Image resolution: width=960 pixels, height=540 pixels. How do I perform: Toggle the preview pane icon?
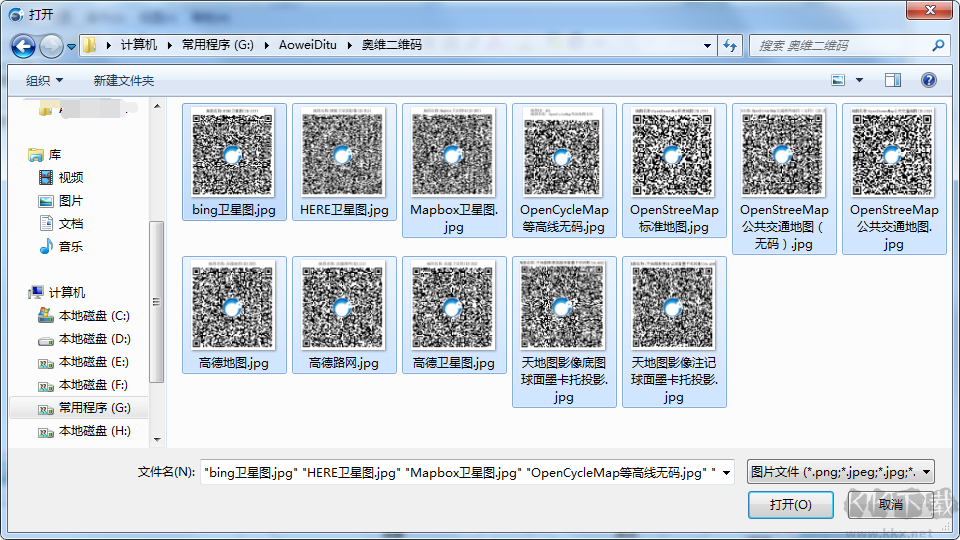point(892,80)
